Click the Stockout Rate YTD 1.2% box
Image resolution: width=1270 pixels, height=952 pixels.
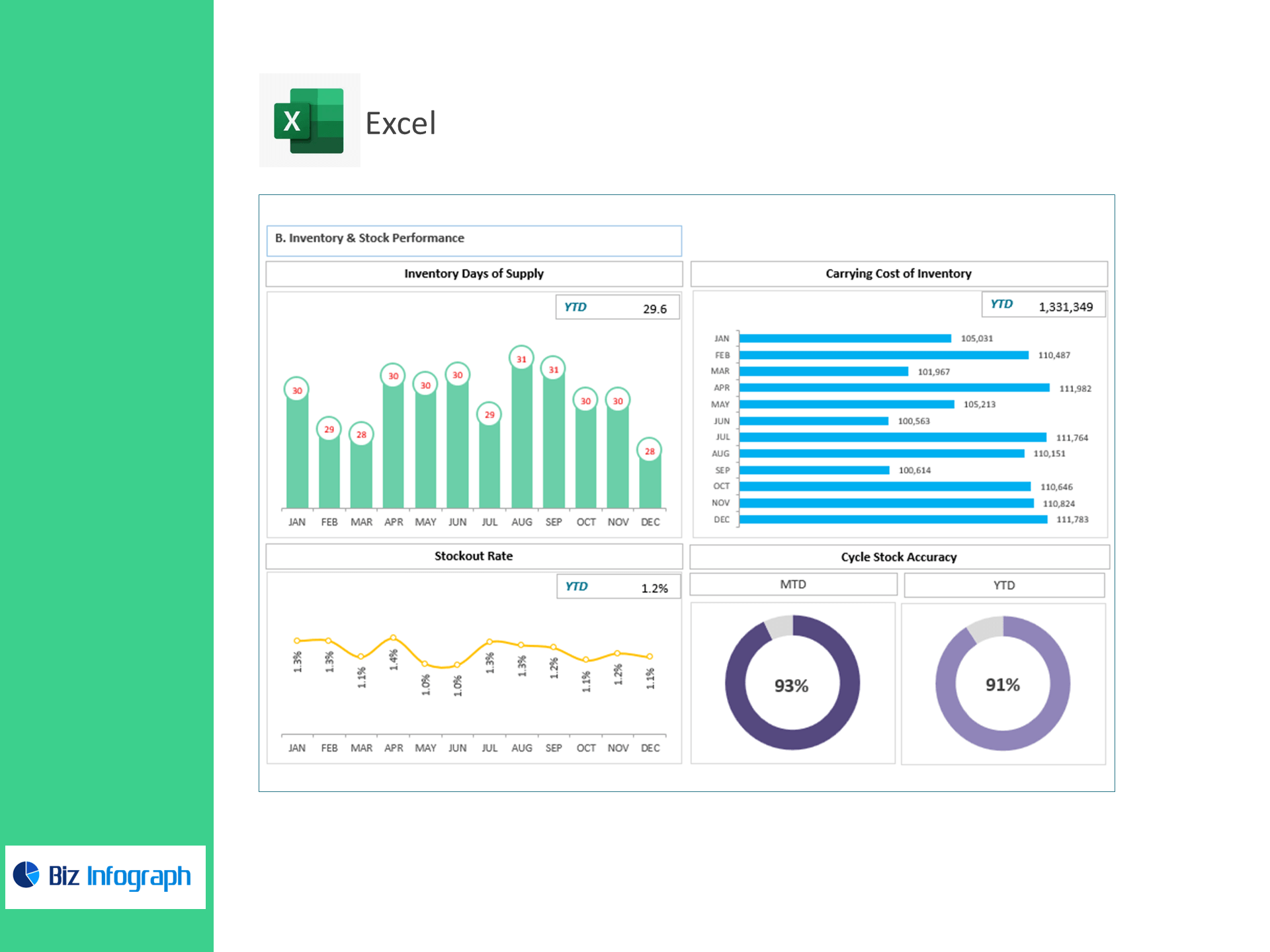618,587
